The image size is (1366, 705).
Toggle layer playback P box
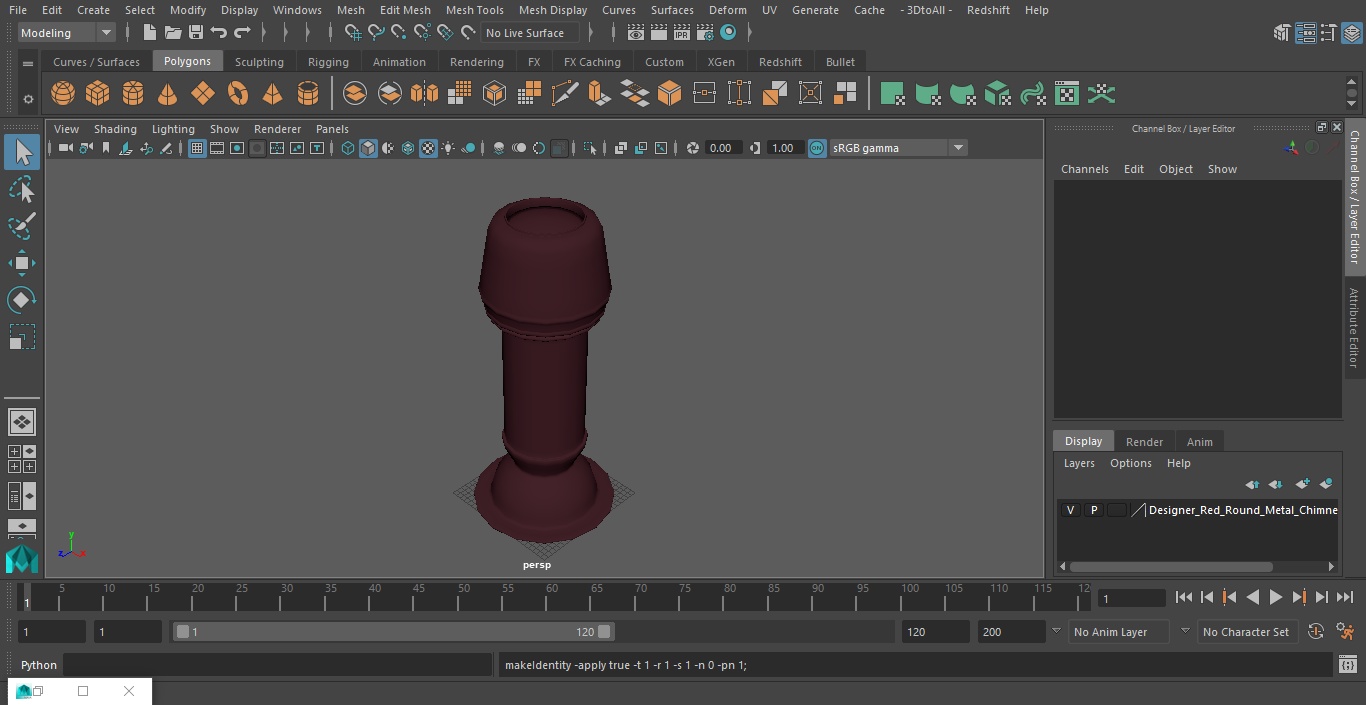click(x=1094, y=510)
